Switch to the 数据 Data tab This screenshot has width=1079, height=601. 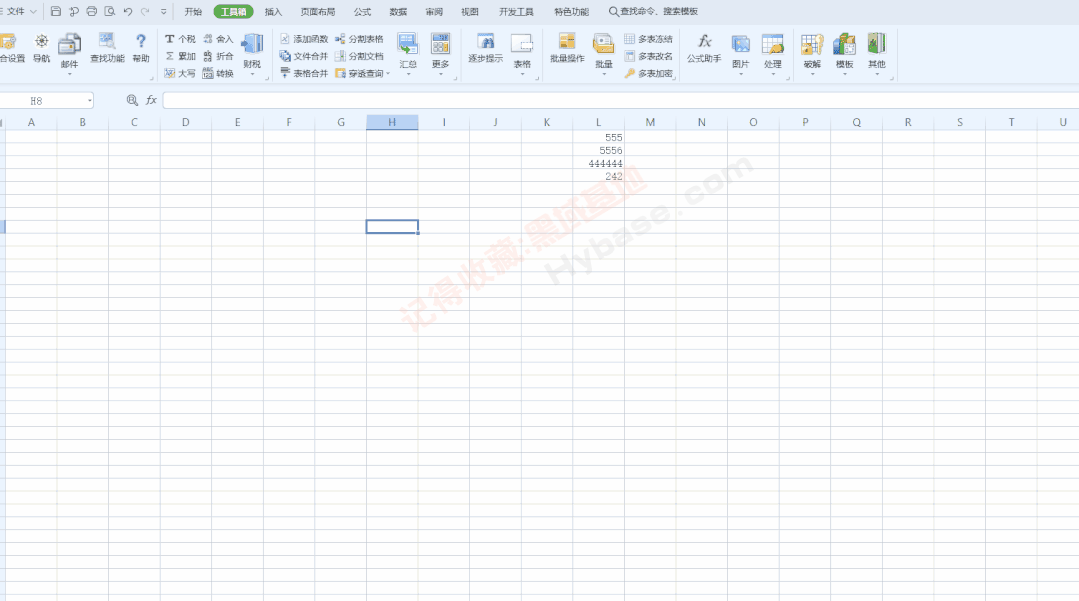(398, 12)
